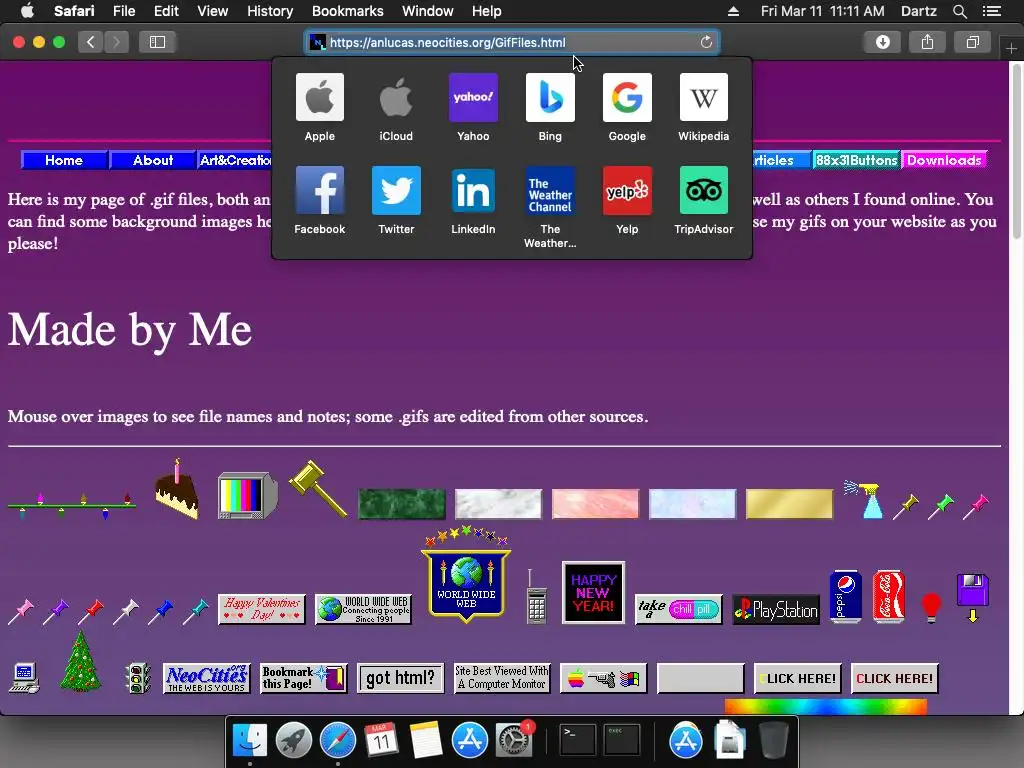This screenshot has height=768, width=1024.
Task: Click the birthday cake slice gif
Action: point(177,489)
